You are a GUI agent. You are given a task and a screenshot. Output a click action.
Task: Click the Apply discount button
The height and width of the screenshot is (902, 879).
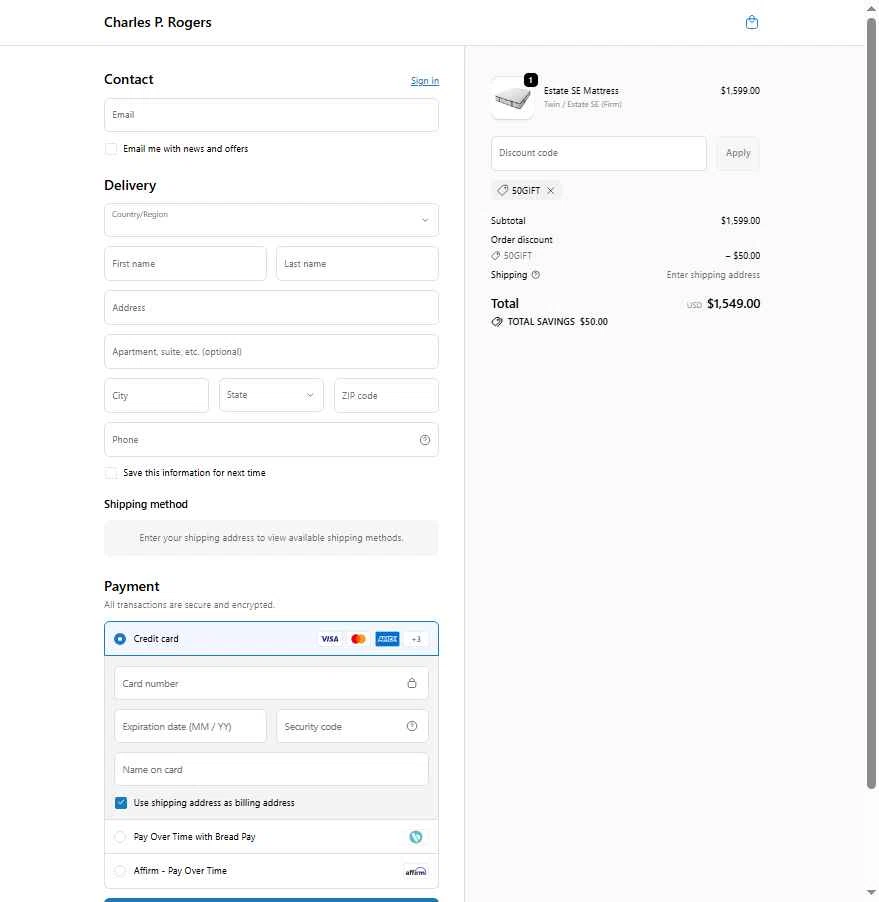point(738,153)
